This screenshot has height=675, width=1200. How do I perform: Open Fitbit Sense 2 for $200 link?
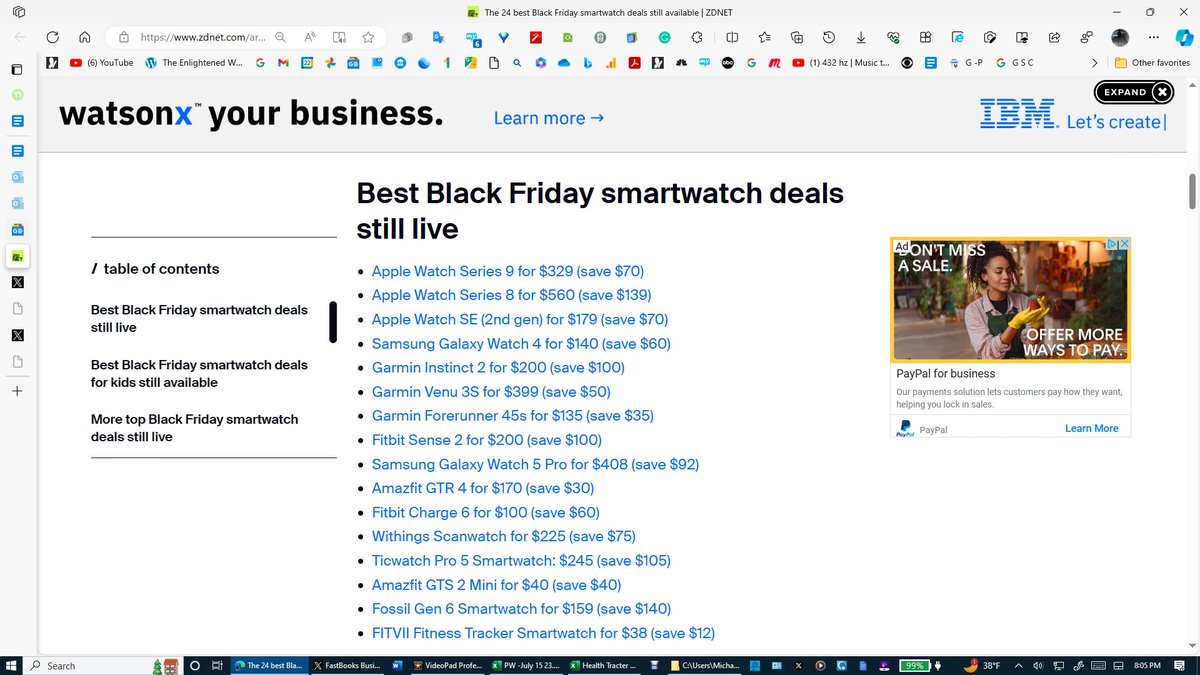point(487,440)
